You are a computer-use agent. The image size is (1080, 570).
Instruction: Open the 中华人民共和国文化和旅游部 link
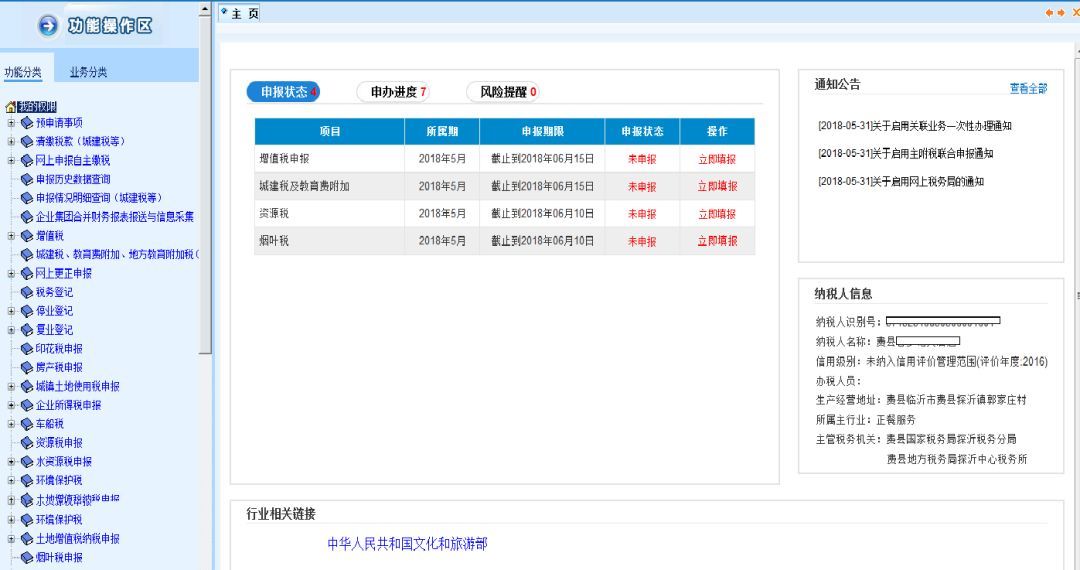click(x=407, y=544)
